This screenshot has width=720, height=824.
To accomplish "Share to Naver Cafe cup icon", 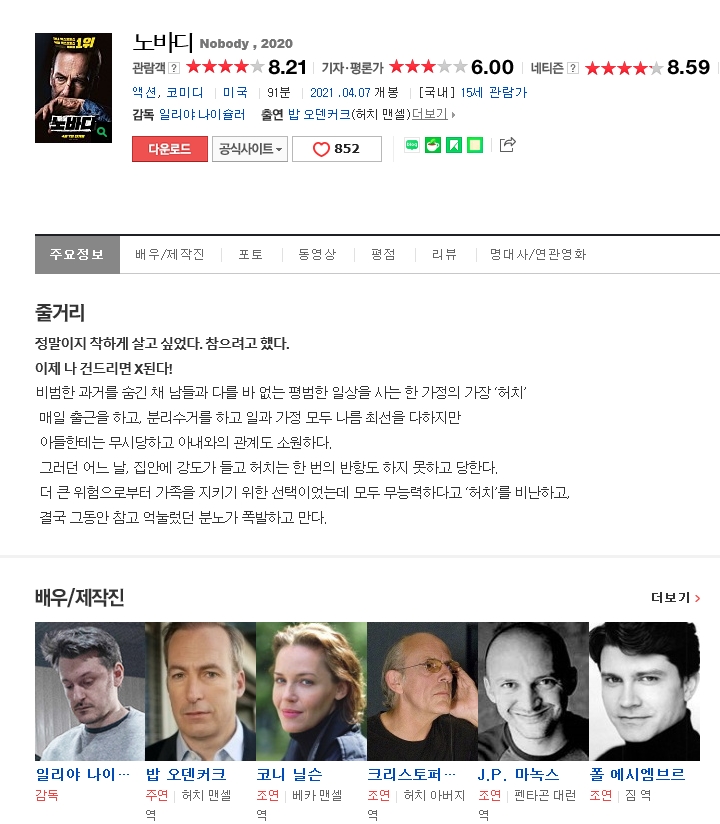I will pyautogui.click(x=433, y=145).
